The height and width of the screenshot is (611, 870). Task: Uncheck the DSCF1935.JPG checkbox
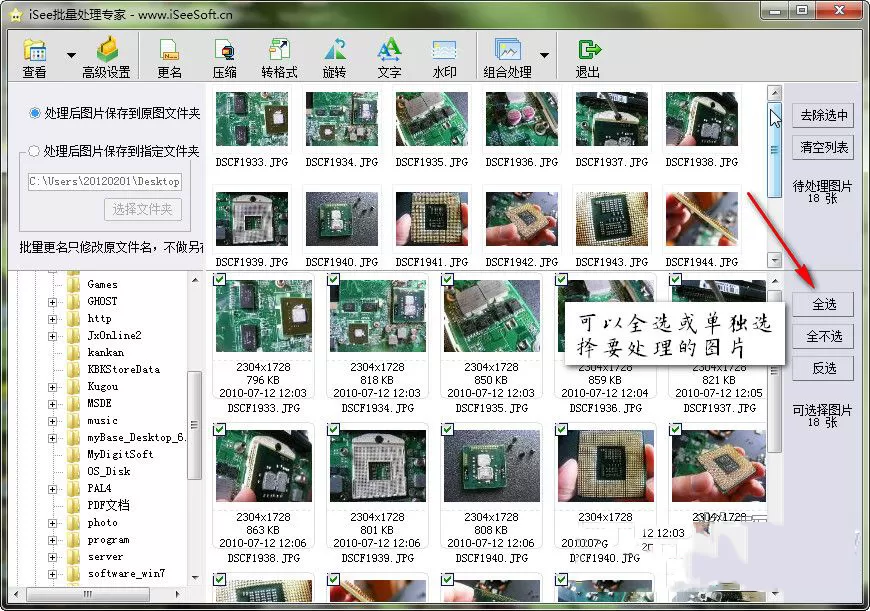tap(447, 279)
